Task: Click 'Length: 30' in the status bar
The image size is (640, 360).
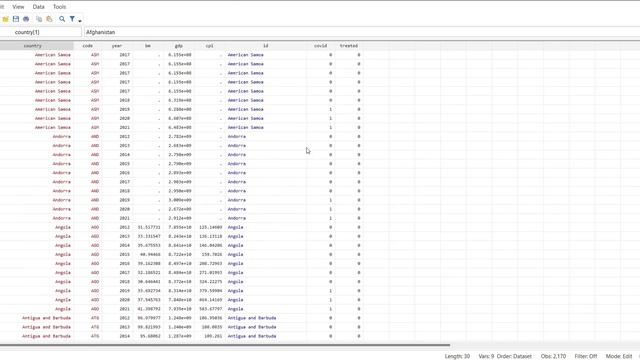Action: coord(457,356)
